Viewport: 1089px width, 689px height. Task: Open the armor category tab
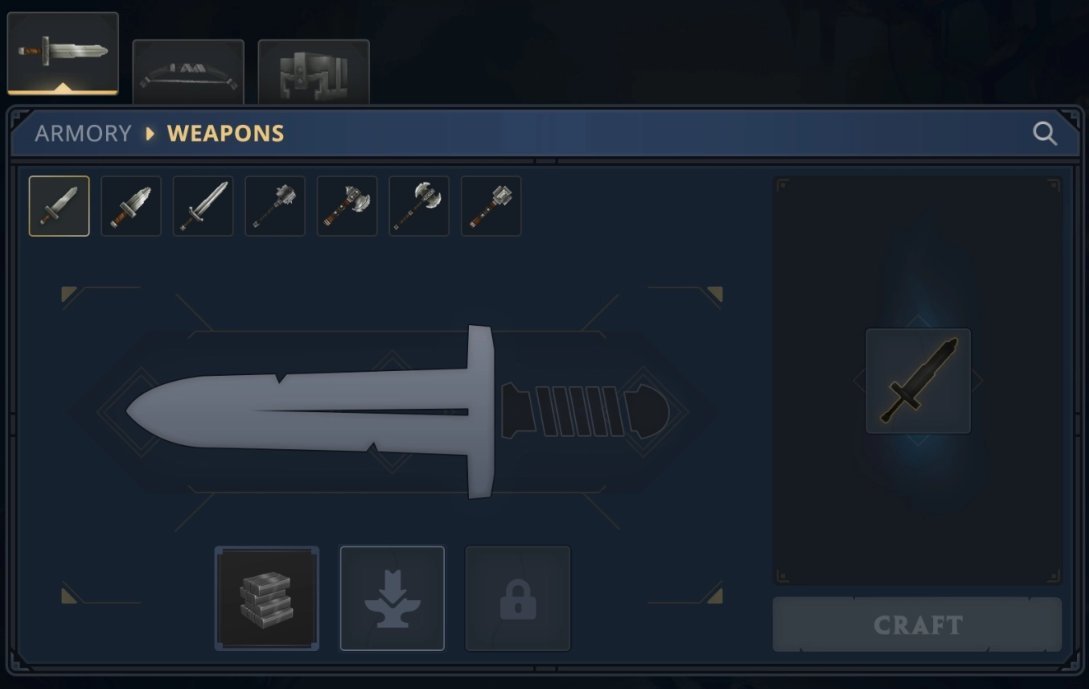coord(314,72)
